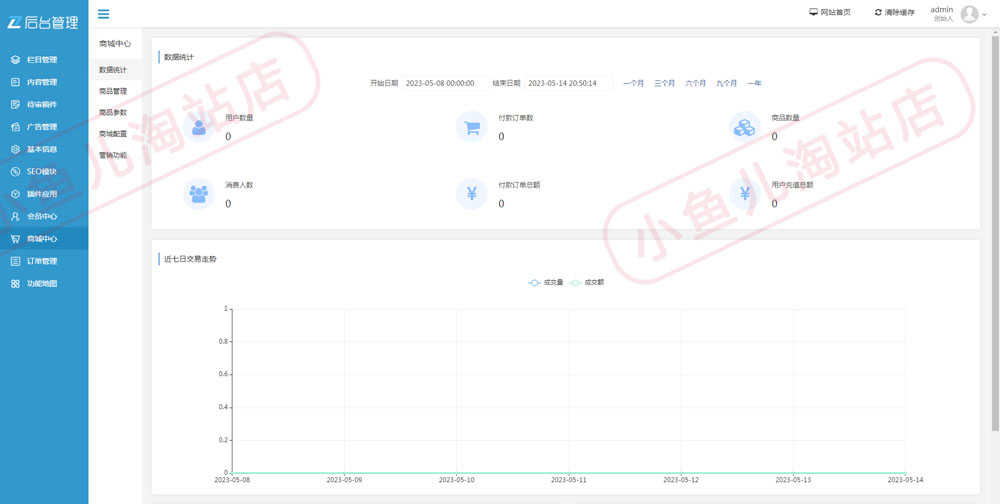The image size is (1000, 504).
Task: Toggle the 成交量 series in the chart legend
Action: click(x=546, y=283)
